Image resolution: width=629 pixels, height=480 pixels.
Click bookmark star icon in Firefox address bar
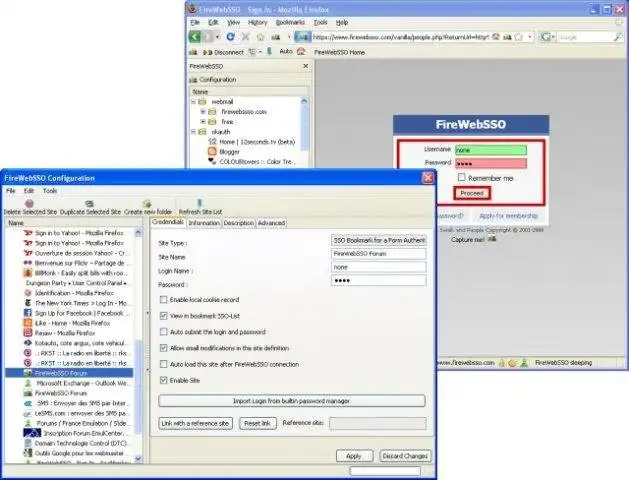click(x=518, y=37)
